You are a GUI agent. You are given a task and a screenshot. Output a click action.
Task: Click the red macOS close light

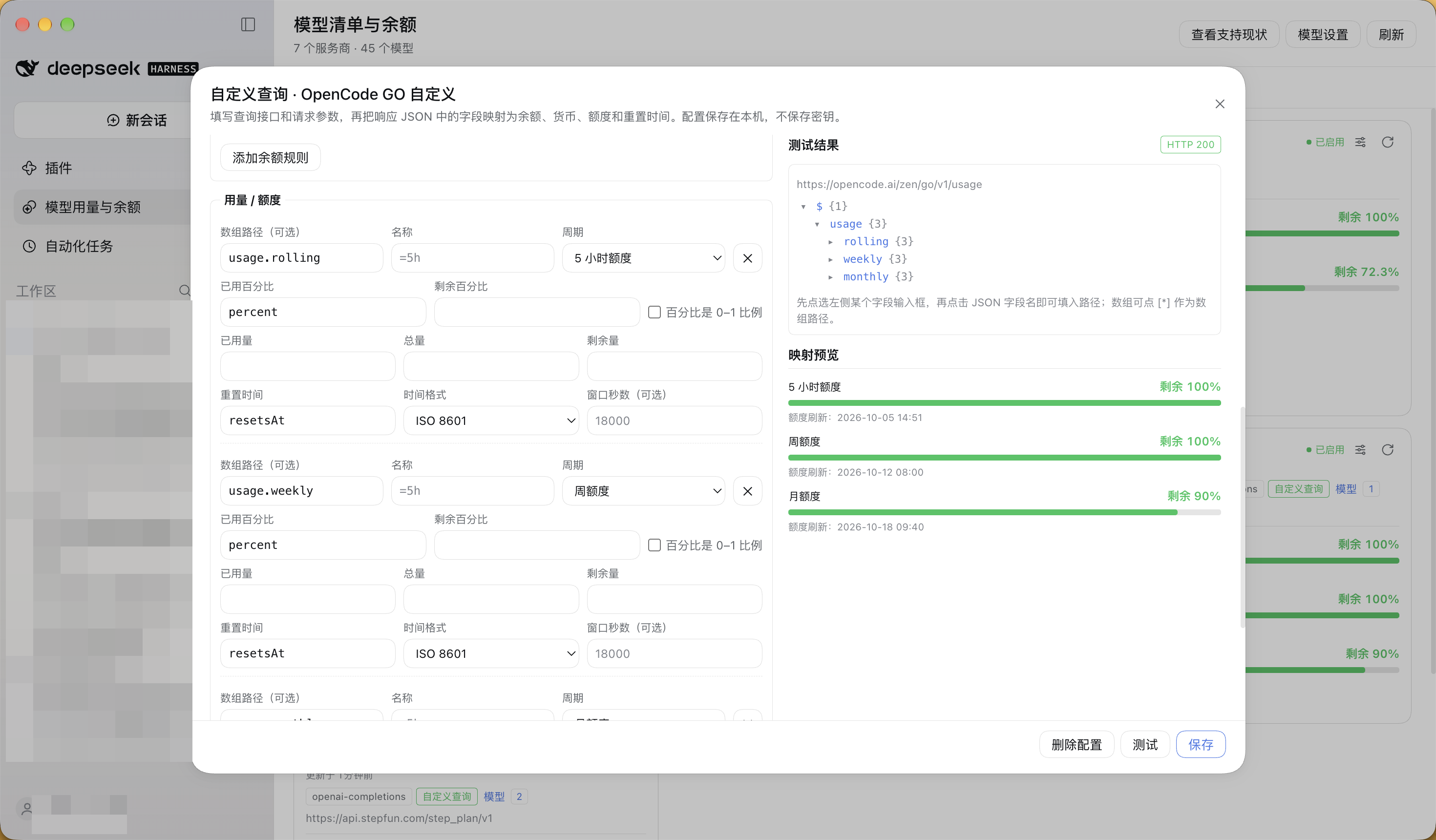coord(22,24)
